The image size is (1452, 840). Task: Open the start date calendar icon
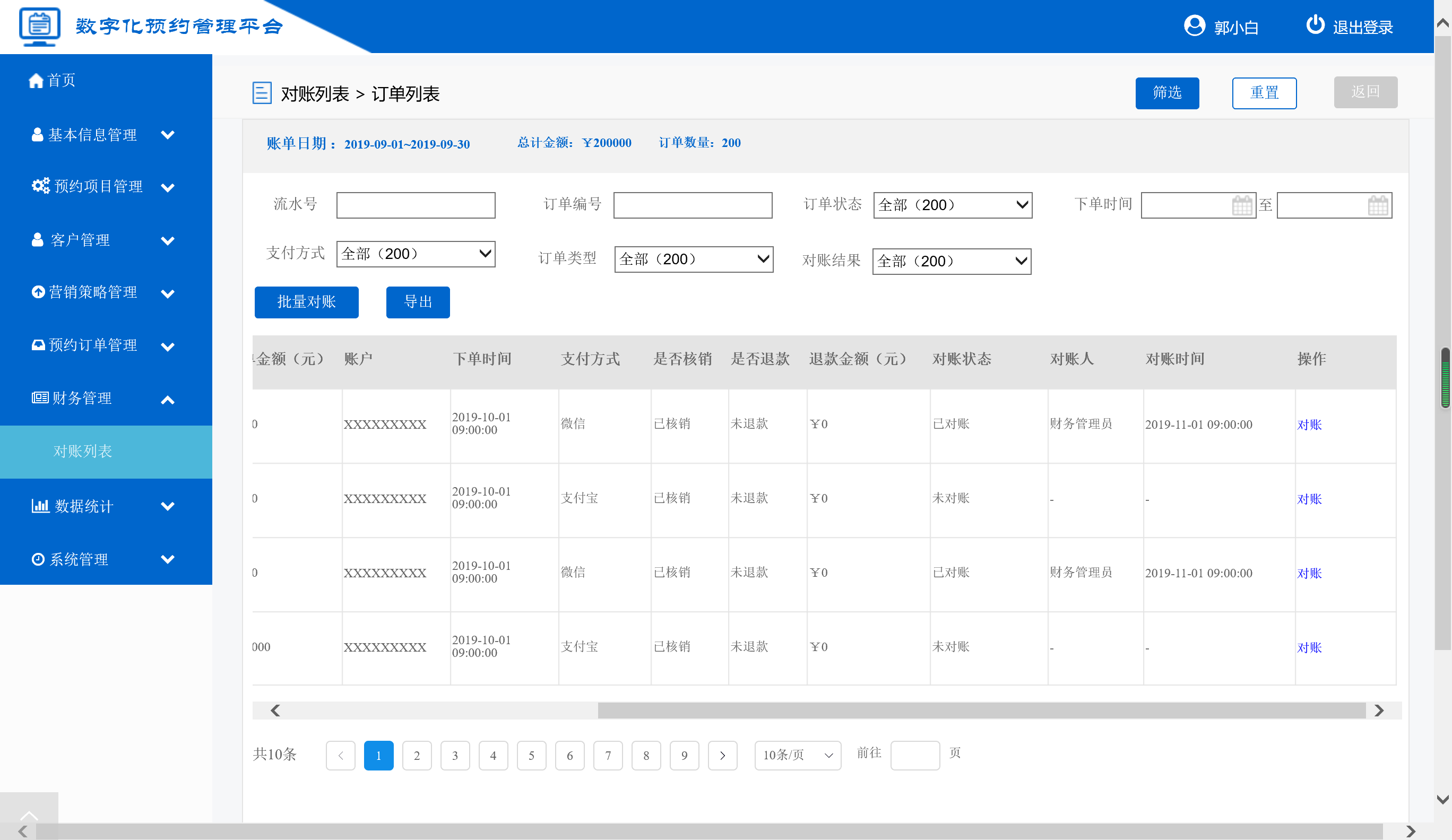coord(1242,206)
